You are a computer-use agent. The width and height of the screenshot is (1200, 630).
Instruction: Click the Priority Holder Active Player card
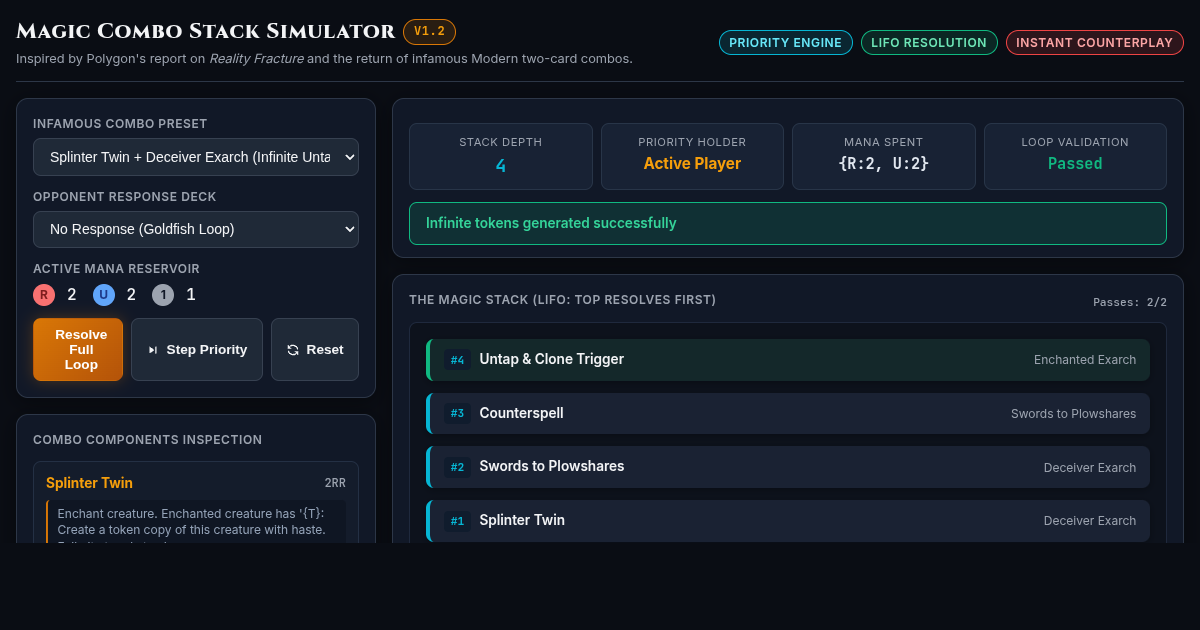pos(692,156)
